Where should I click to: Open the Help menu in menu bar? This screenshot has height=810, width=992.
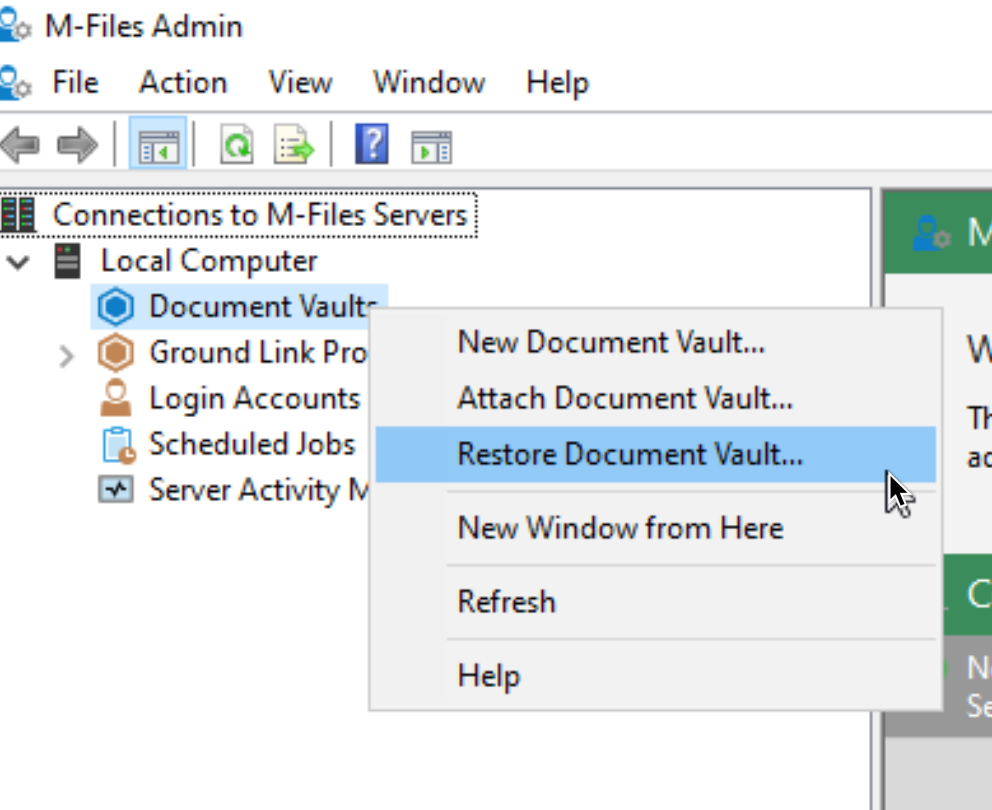point(557,83)
